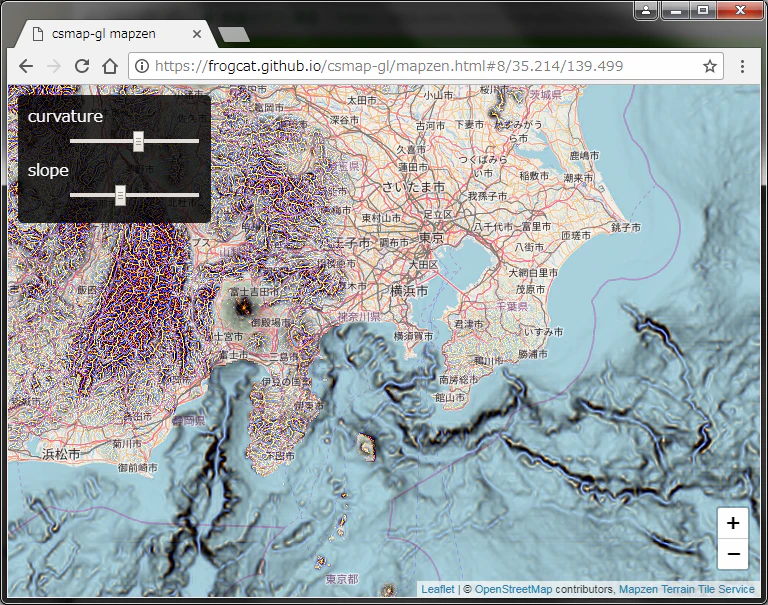Screen dimensions: 768x605
Task: Click the slope slider handle
Action: click(120, 195)
